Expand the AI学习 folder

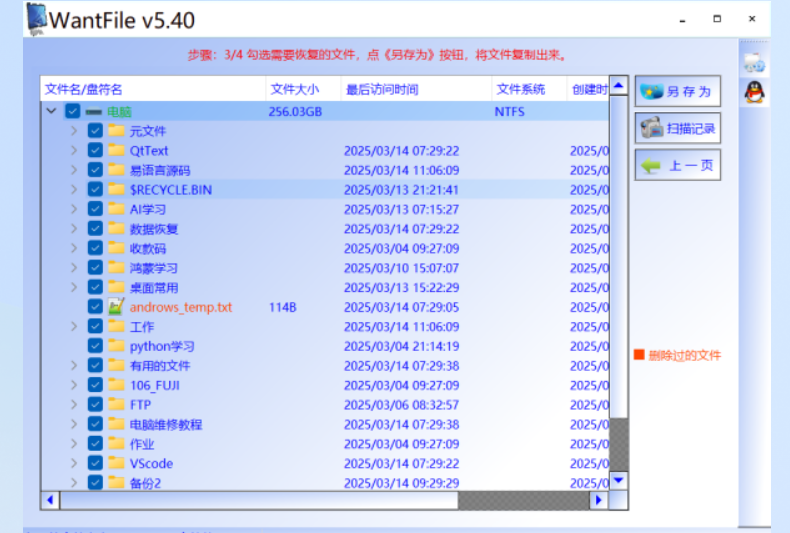(74, 209)
